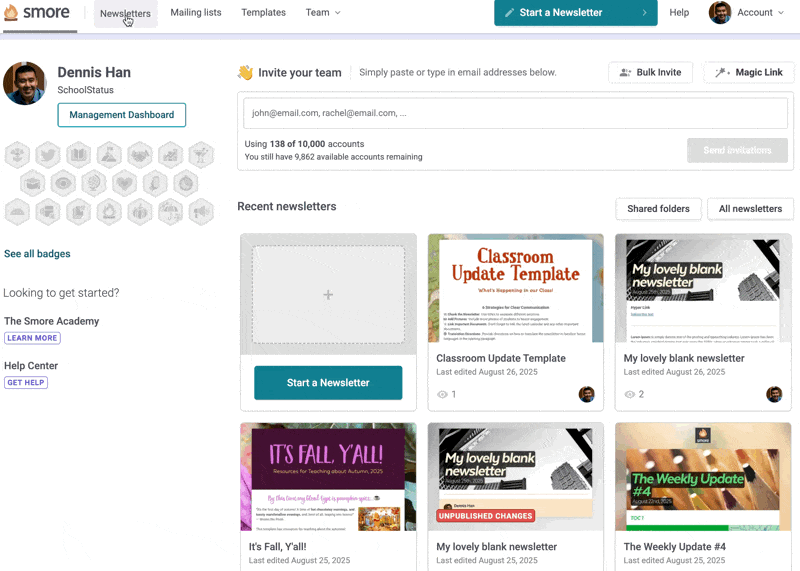The height and width of the screenshot is (571, 800).
Task: Click the See all badges link
Action: coord(37,254)
